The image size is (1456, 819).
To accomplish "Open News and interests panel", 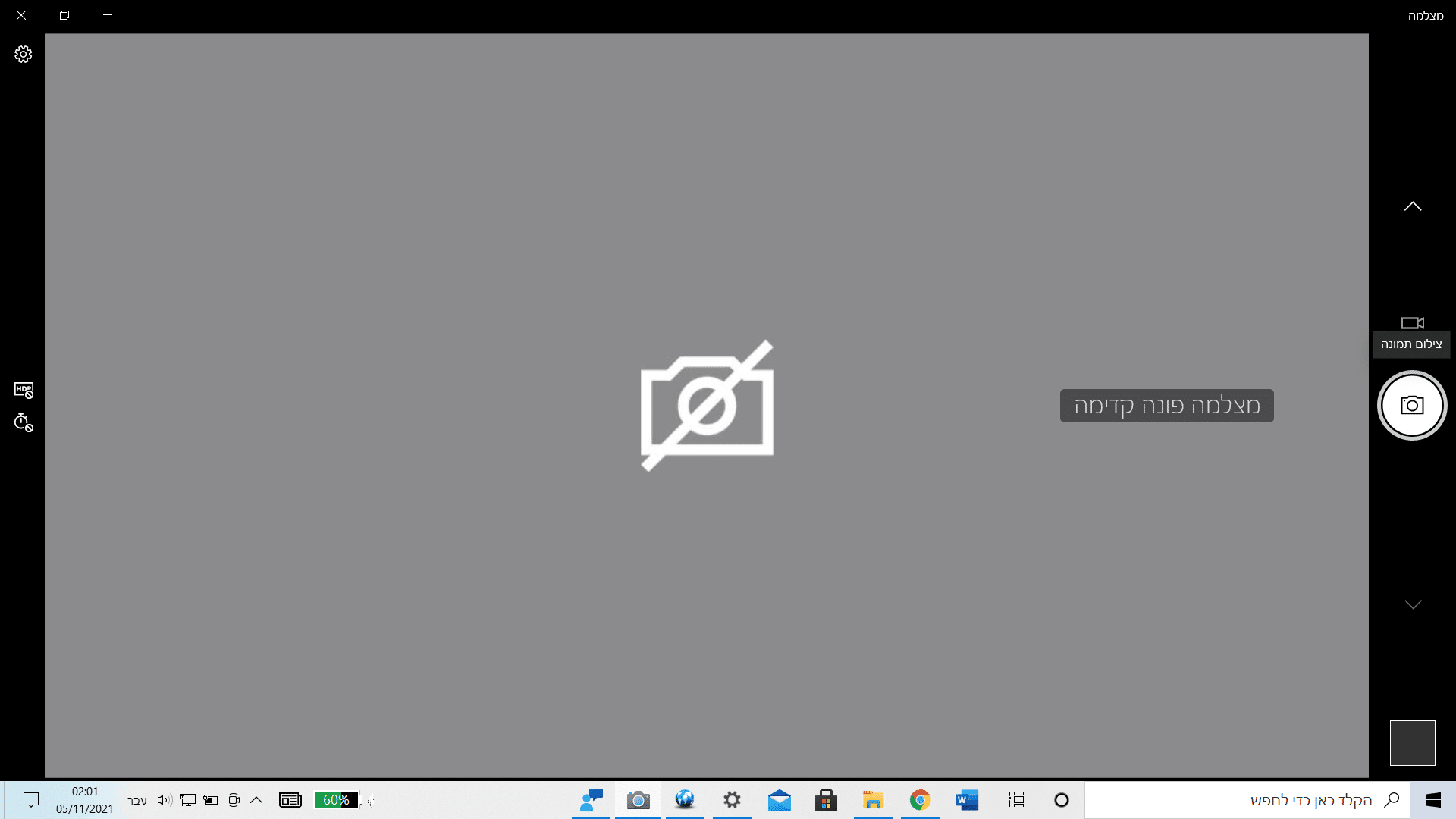I will click(290, 800).
